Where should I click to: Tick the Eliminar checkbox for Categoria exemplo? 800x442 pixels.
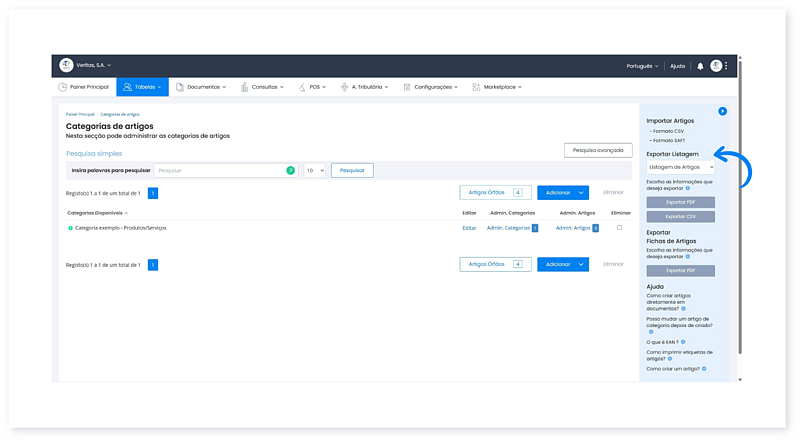point(619,228)
